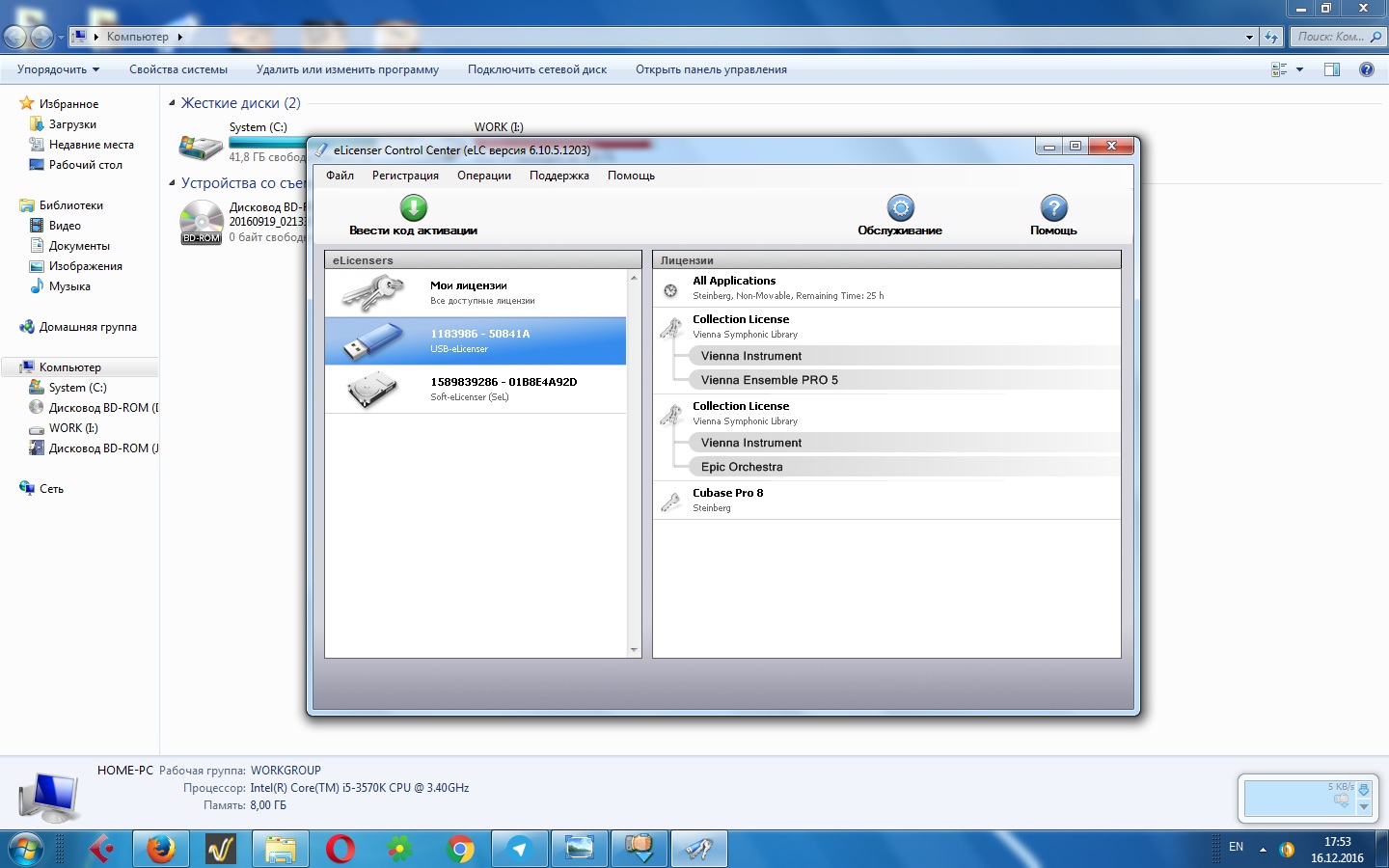Click Открыть панель управления
The height and width of the screenshot is (868, 1389).
click(711, 69)
